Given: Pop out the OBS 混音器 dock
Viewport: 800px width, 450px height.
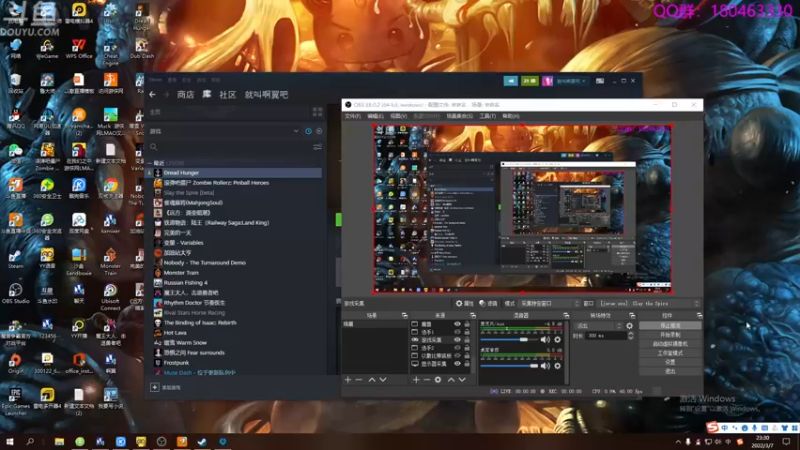Looking at the screenshot, I should [x=566, y=315].
